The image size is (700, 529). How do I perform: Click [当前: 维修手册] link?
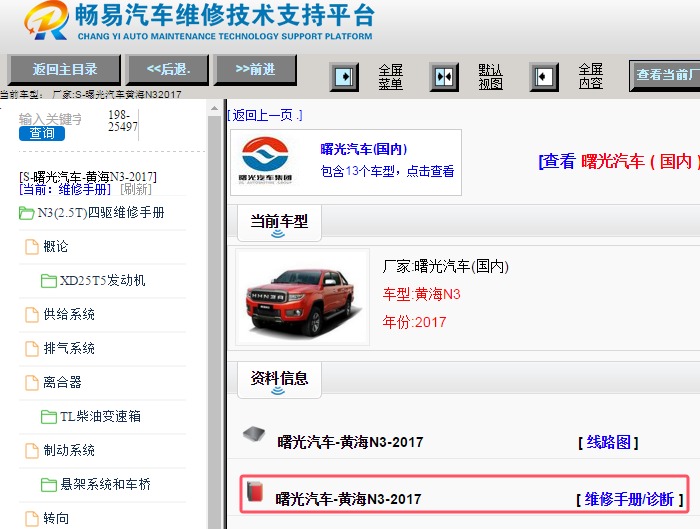(x=65, y=189)
